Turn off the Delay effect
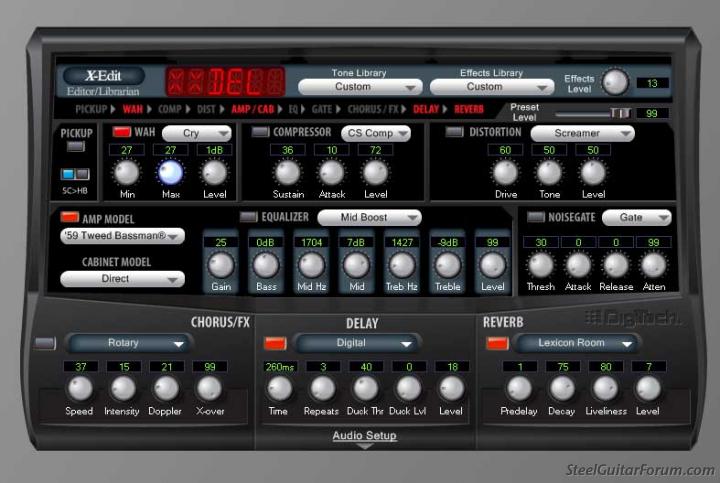 point(276,343)
